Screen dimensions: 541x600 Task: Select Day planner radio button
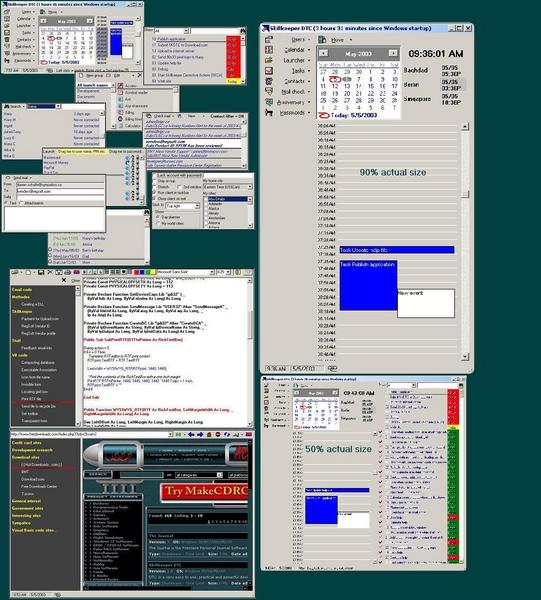[158, 217]
